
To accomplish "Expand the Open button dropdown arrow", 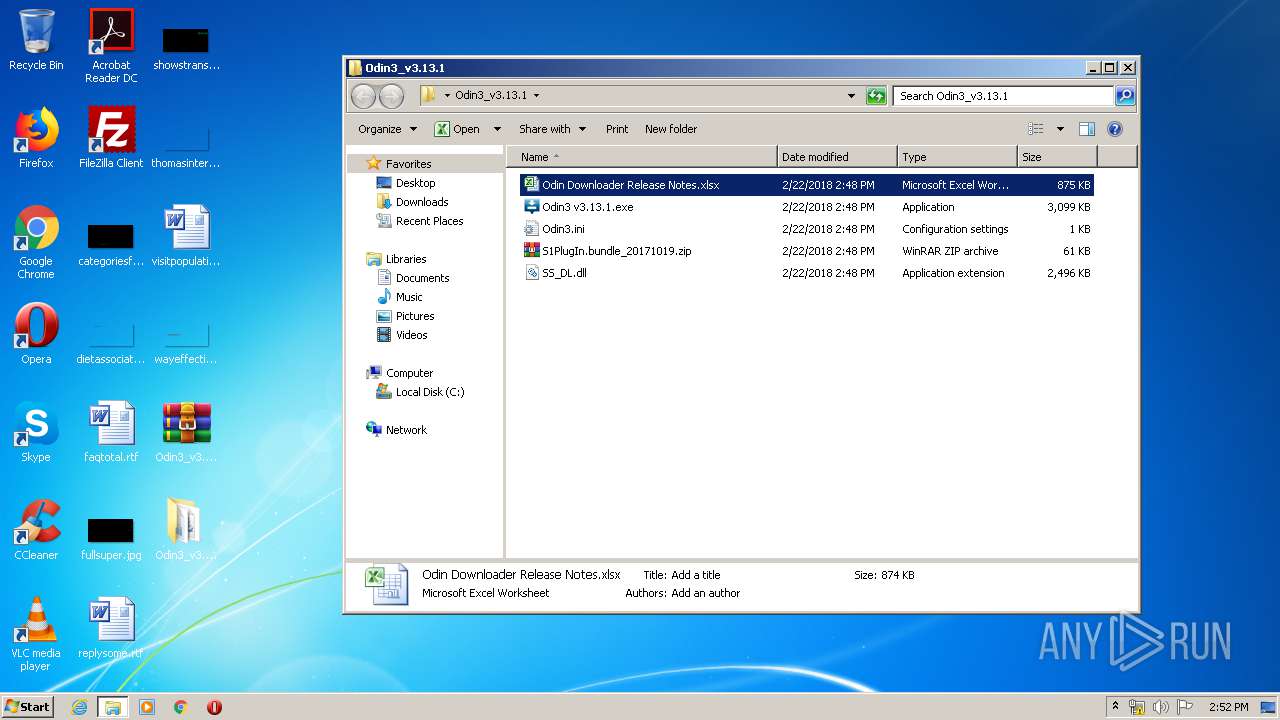I will point(497,129).
